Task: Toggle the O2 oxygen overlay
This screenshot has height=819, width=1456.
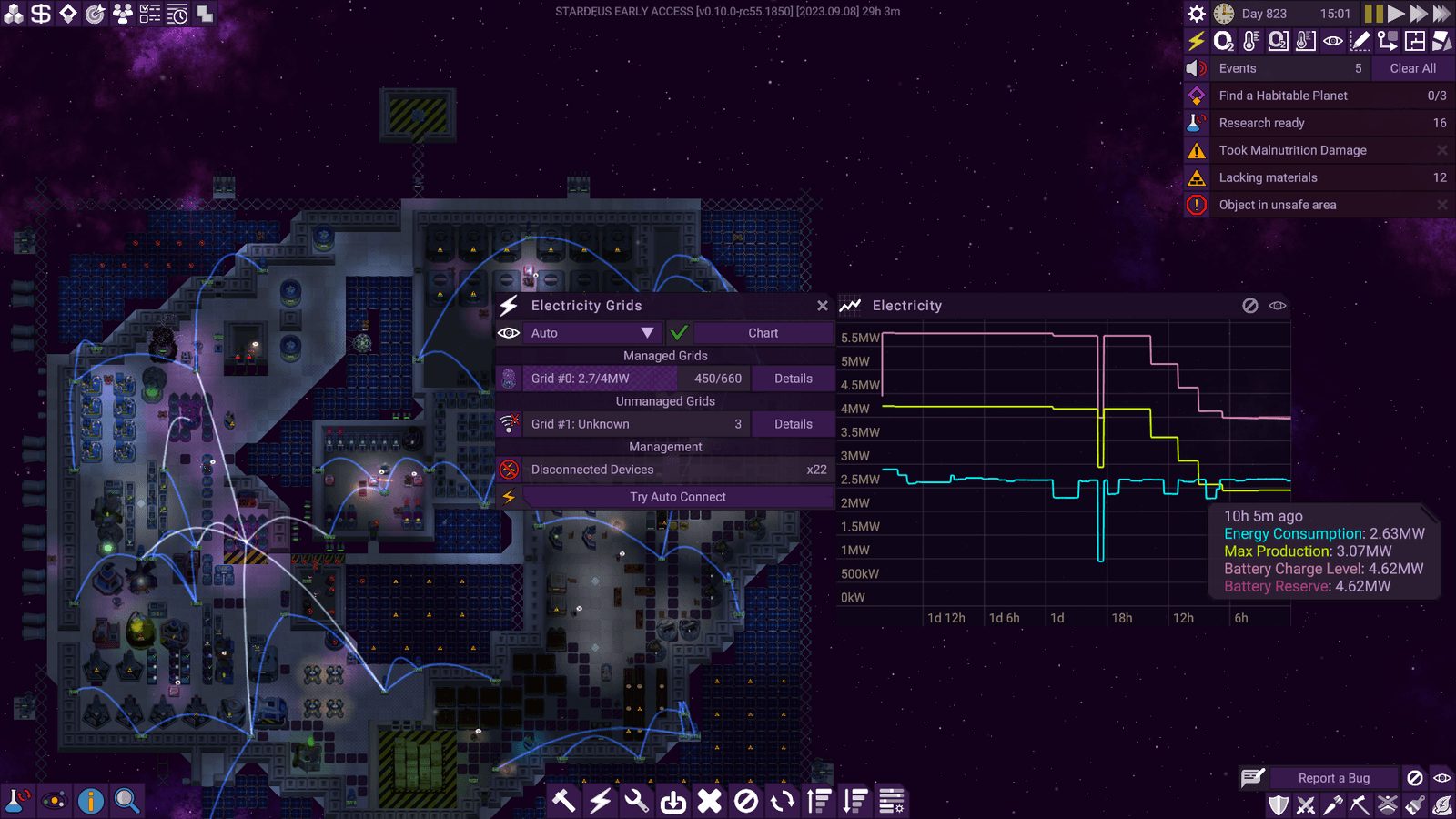Action: [x=1224, y=41]
